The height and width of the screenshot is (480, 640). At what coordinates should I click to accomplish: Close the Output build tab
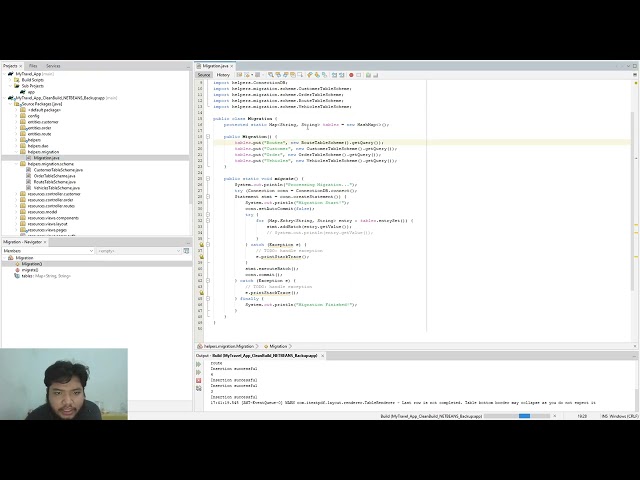pos(322,356)
